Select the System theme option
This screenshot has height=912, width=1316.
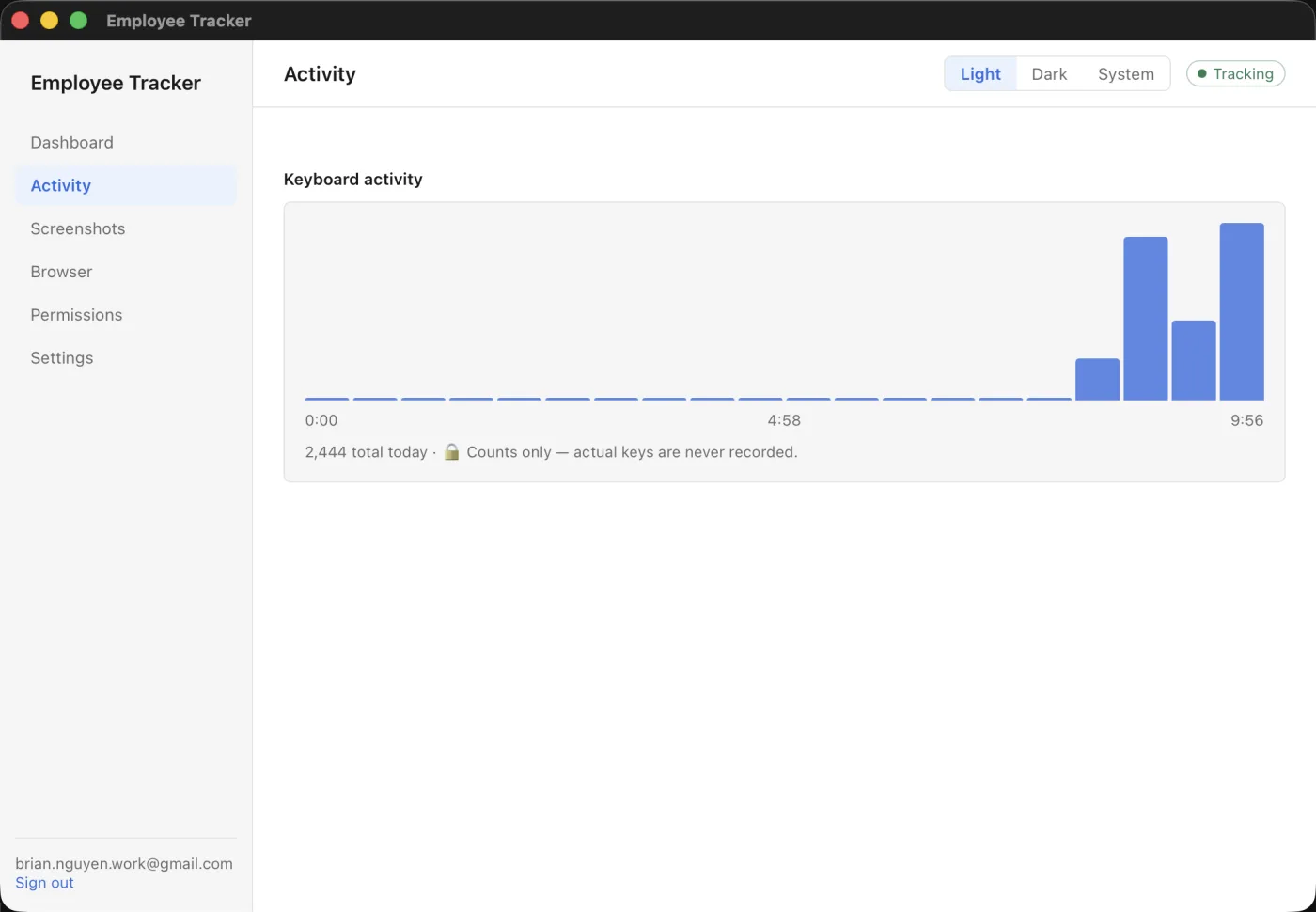[x=1125, y=74]
